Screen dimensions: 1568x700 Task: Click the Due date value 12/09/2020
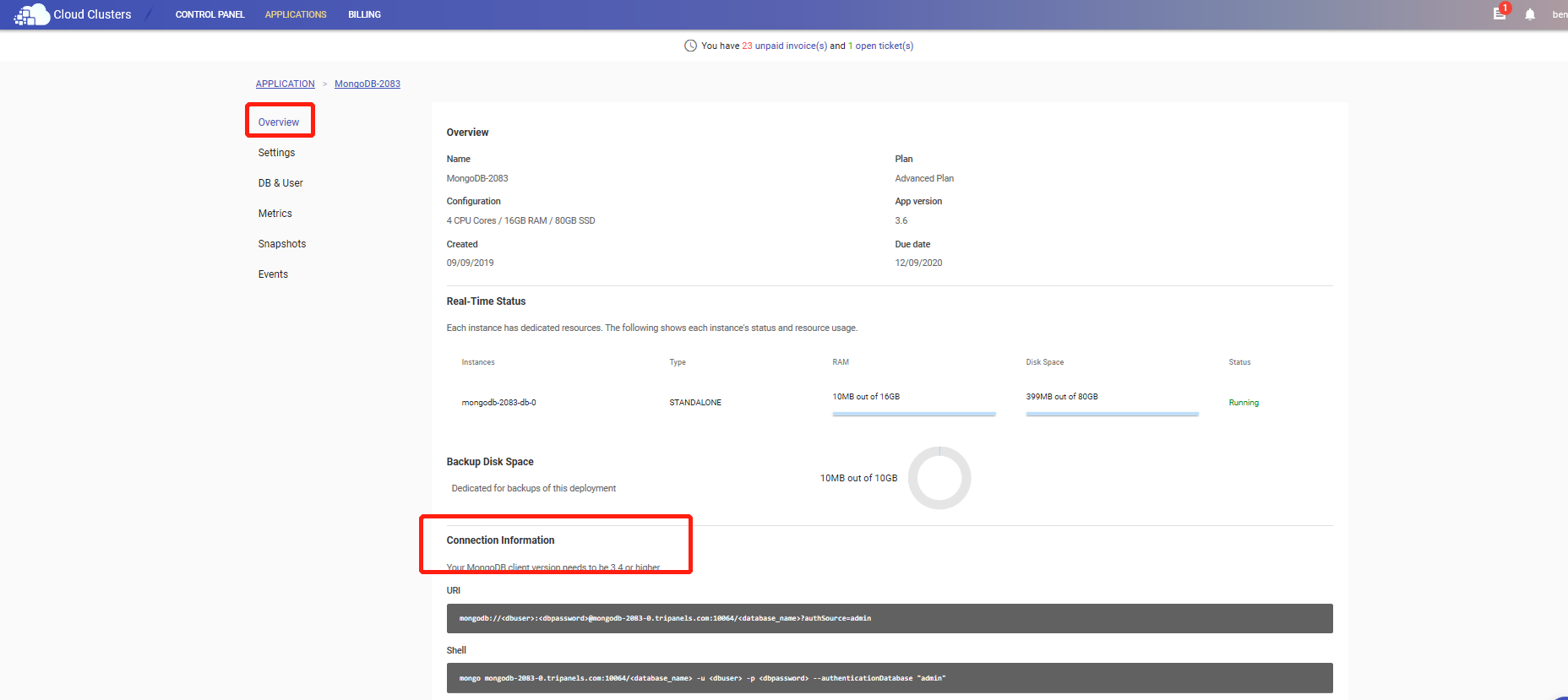918,263
